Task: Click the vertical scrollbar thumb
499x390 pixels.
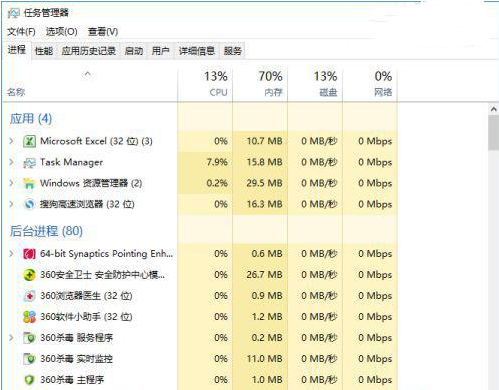Action: point(494,133)
